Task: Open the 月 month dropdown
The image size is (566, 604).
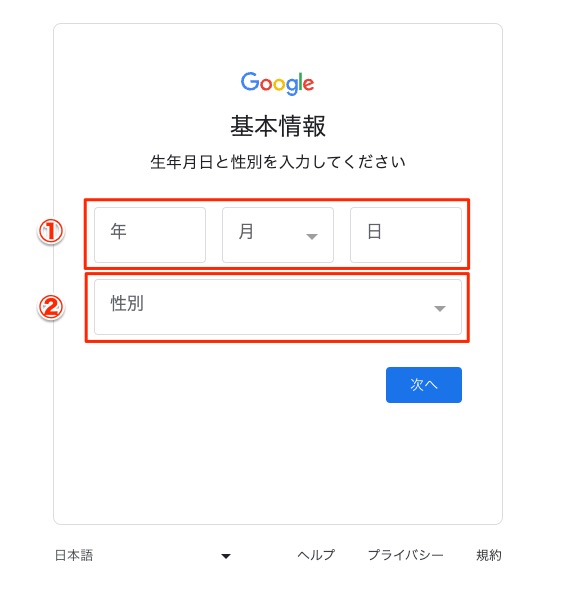Action: click(x=278, y=235)
